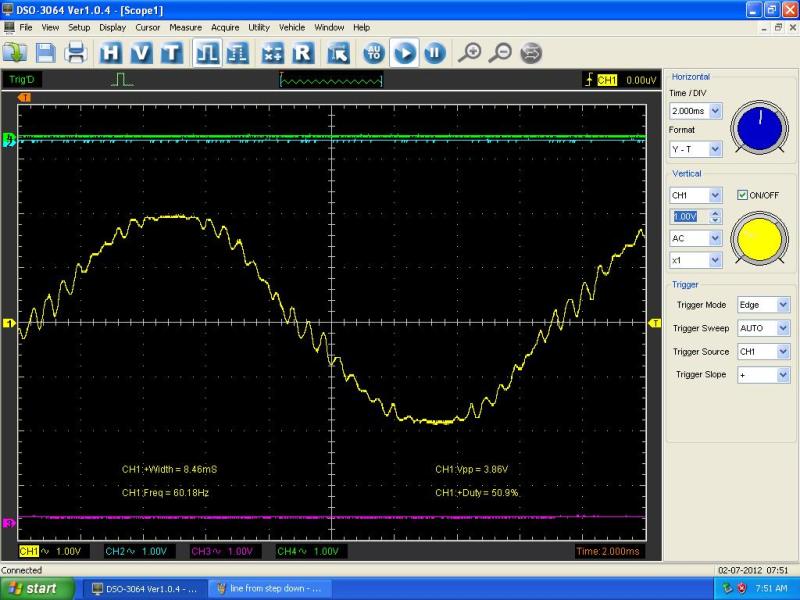This screenshot has width=800, height=600.
Task: Click the AUTO set button icon
Action: [x=373, y=53]
